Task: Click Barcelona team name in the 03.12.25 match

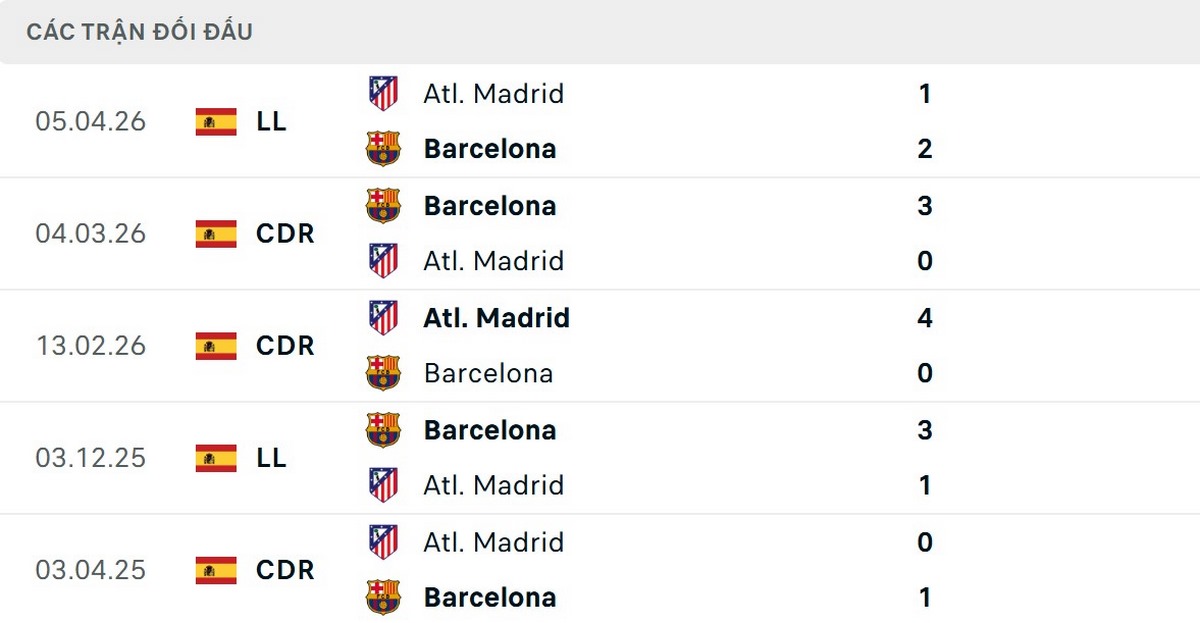Action: pos(490,430)
